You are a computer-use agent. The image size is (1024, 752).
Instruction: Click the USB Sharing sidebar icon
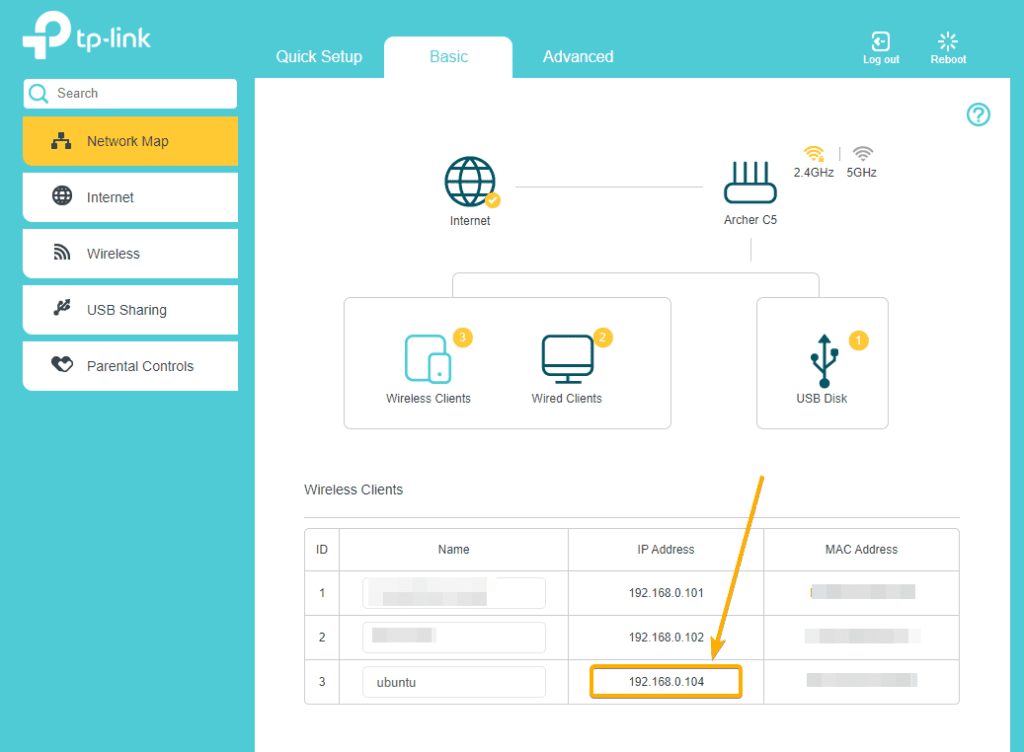click(x=62, y=307)
